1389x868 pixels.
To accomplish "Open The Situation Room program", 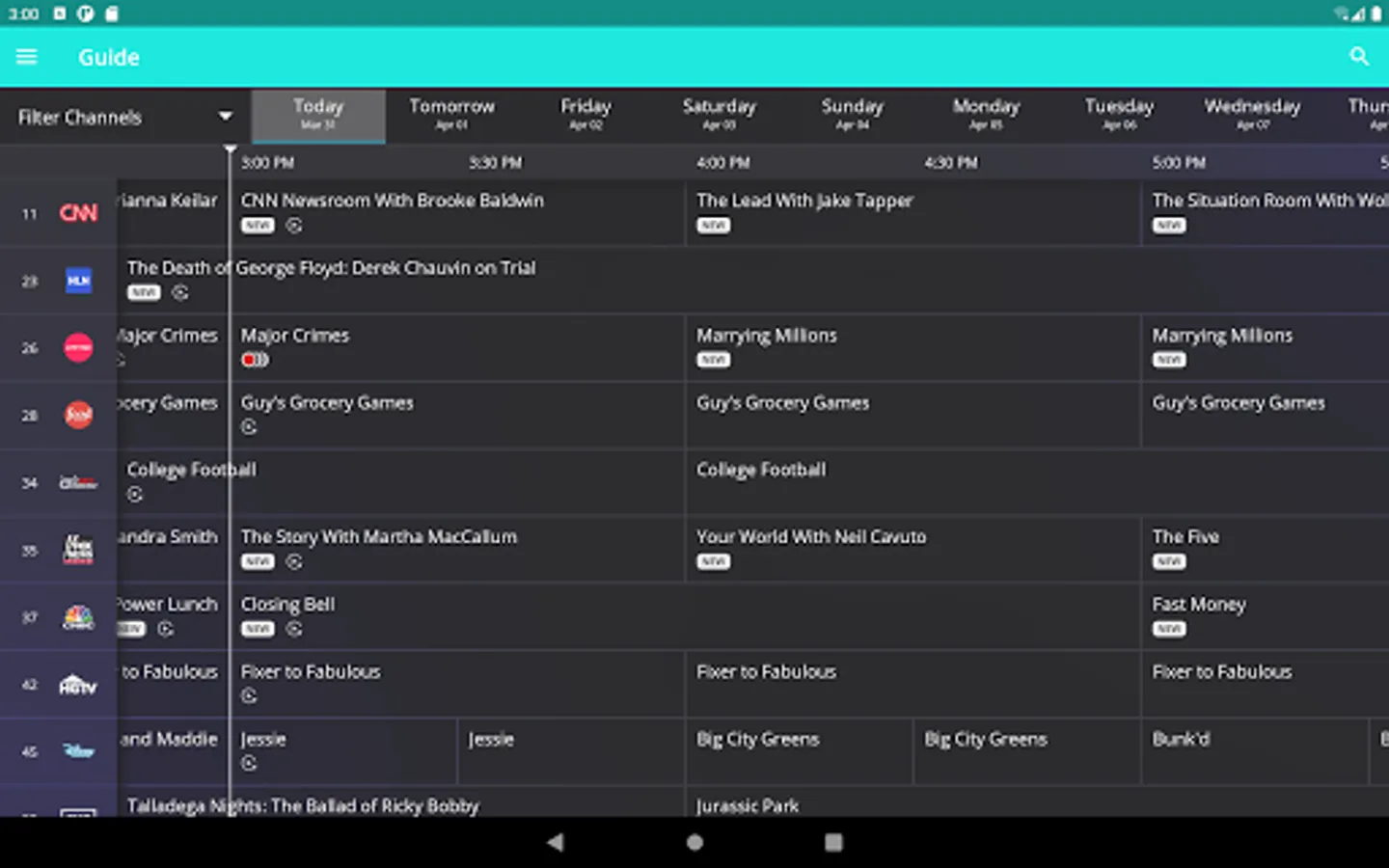I will point(1266,212).
